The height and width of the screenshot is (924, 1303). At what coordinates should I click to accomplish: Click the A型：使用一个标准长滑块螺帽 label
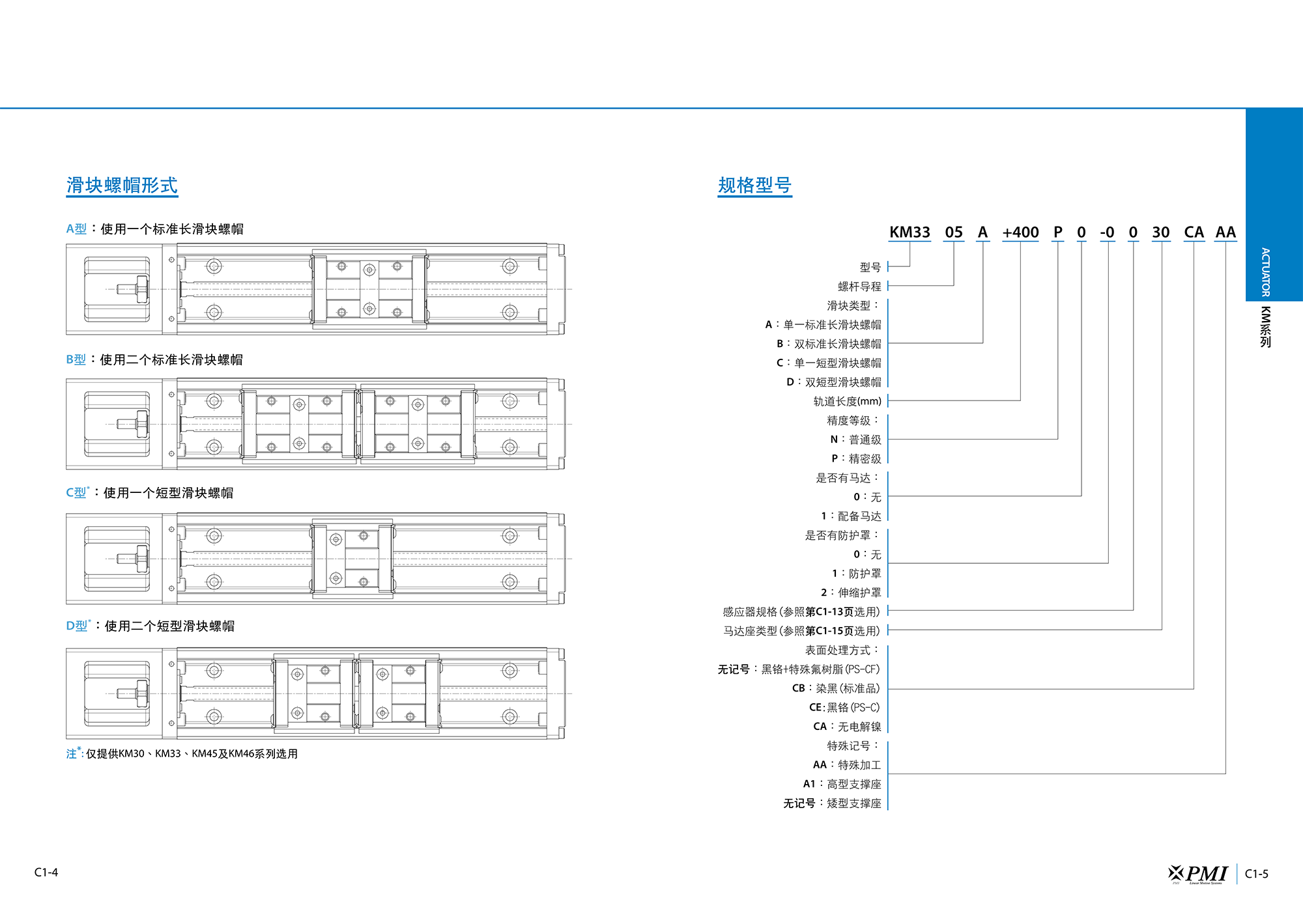[155, 229]
